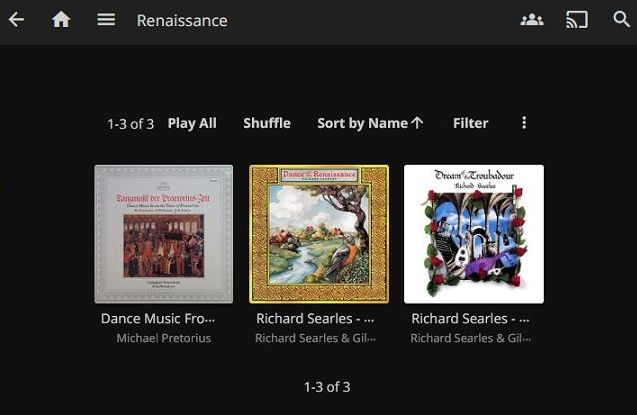Open the Filter options
Screen dimensions: 637x415
pyautogui.click(x=470, y=123)
